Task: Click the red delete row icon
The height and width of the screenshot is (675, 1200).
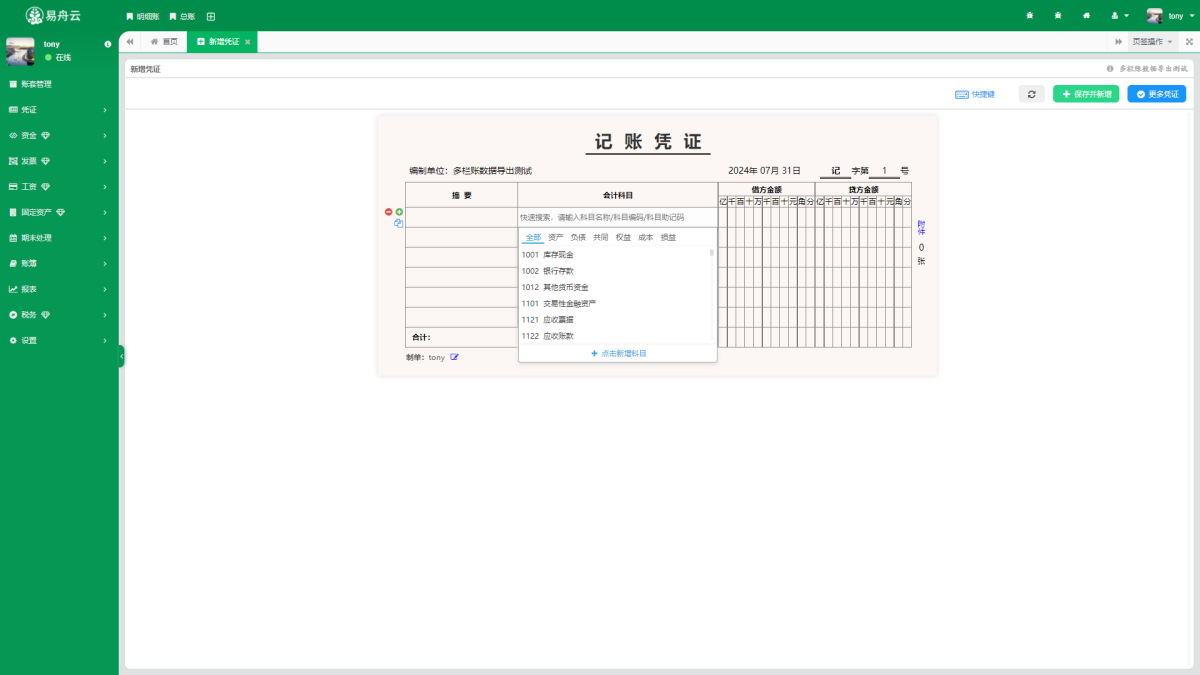Action: [x=389, y=212]
